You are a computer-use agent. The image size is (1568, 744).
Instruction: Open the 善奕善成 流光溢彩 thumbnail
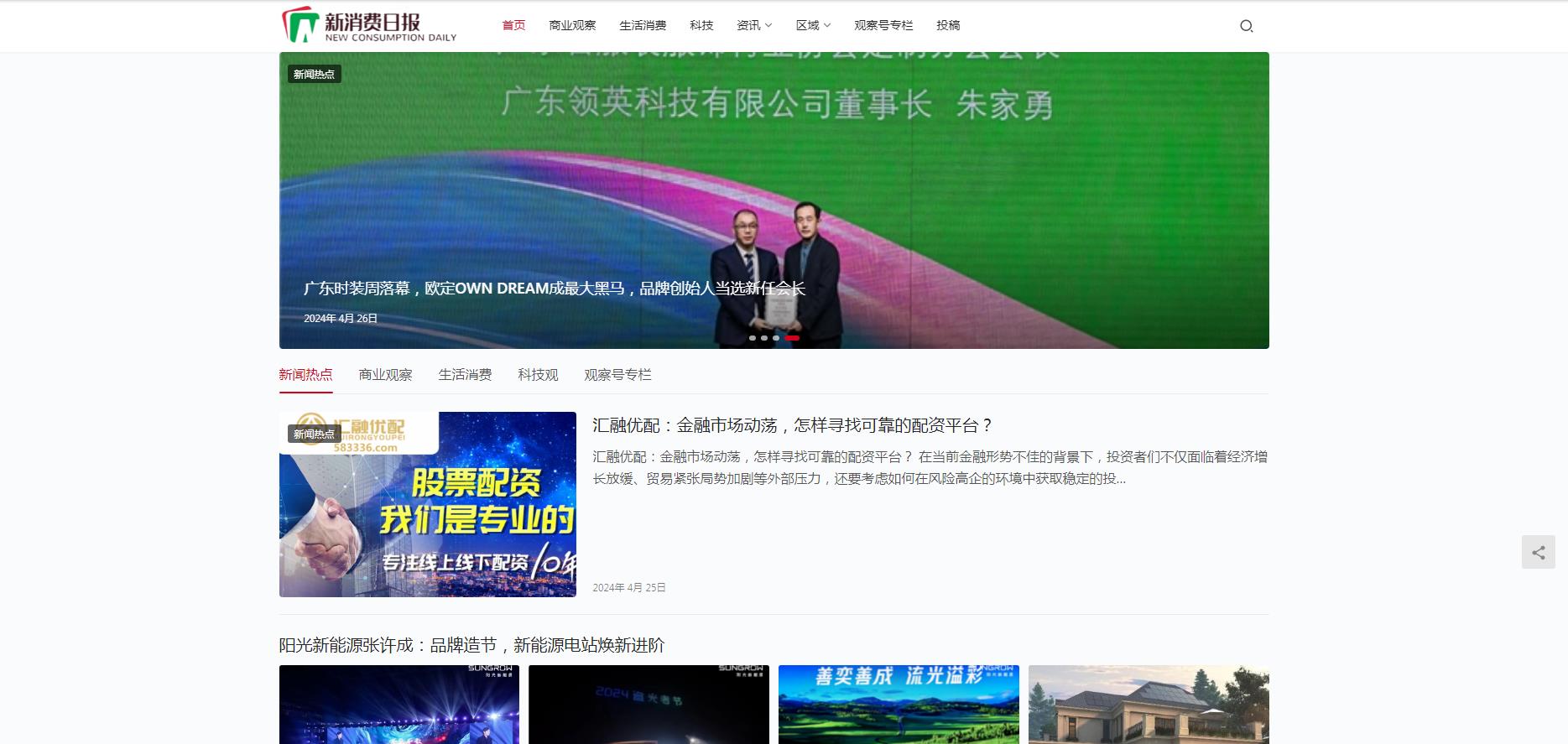[899, 705]
